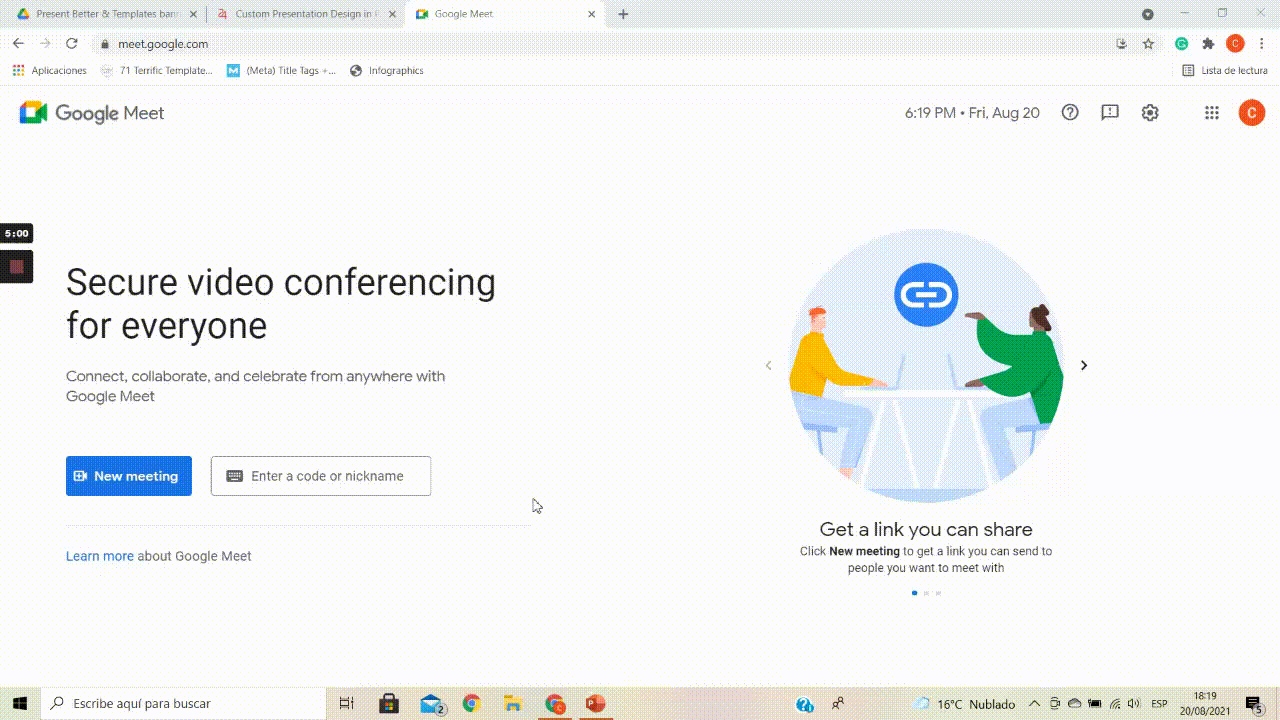
Task: Open the Chrome tab search dropdown
Action: point(1148,14)
